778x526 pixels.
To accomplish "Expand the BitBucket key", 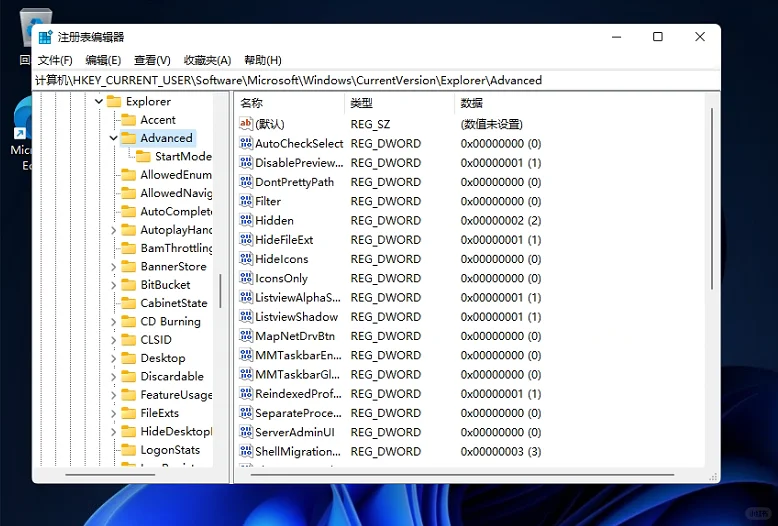I will (x=114, y=285).
